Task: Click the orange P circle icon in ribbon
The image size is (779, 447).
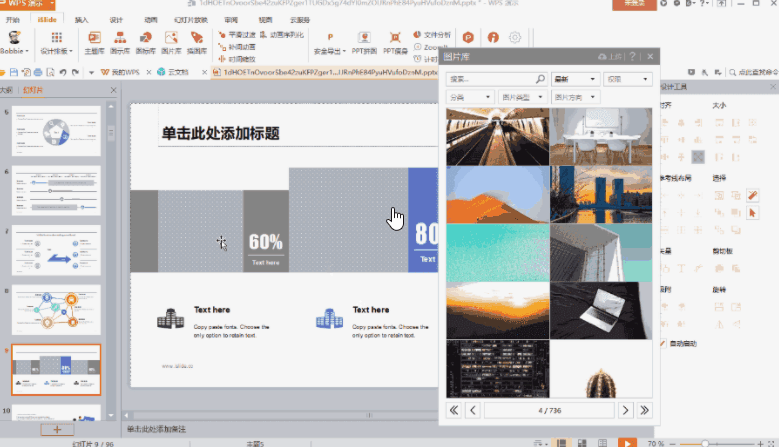Action: point(468,37)
